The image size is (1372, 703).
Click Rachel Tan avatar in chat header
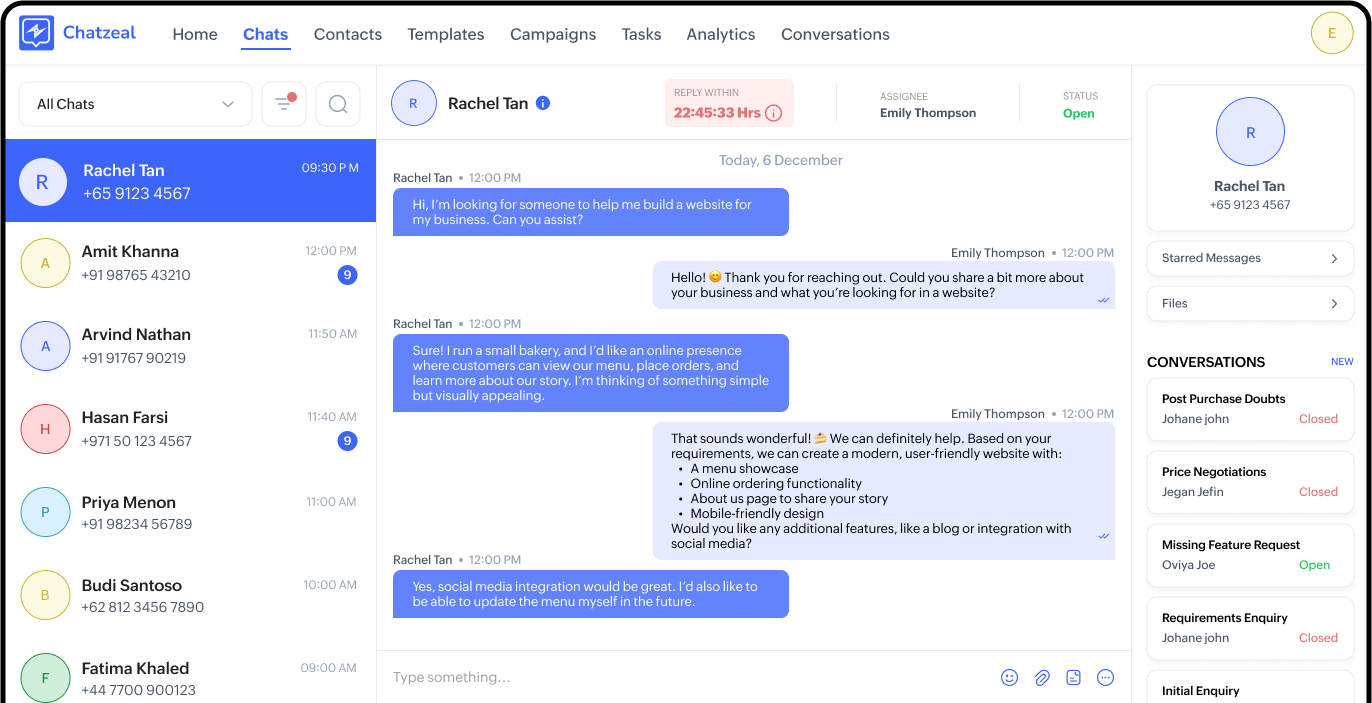click(414, 103)
